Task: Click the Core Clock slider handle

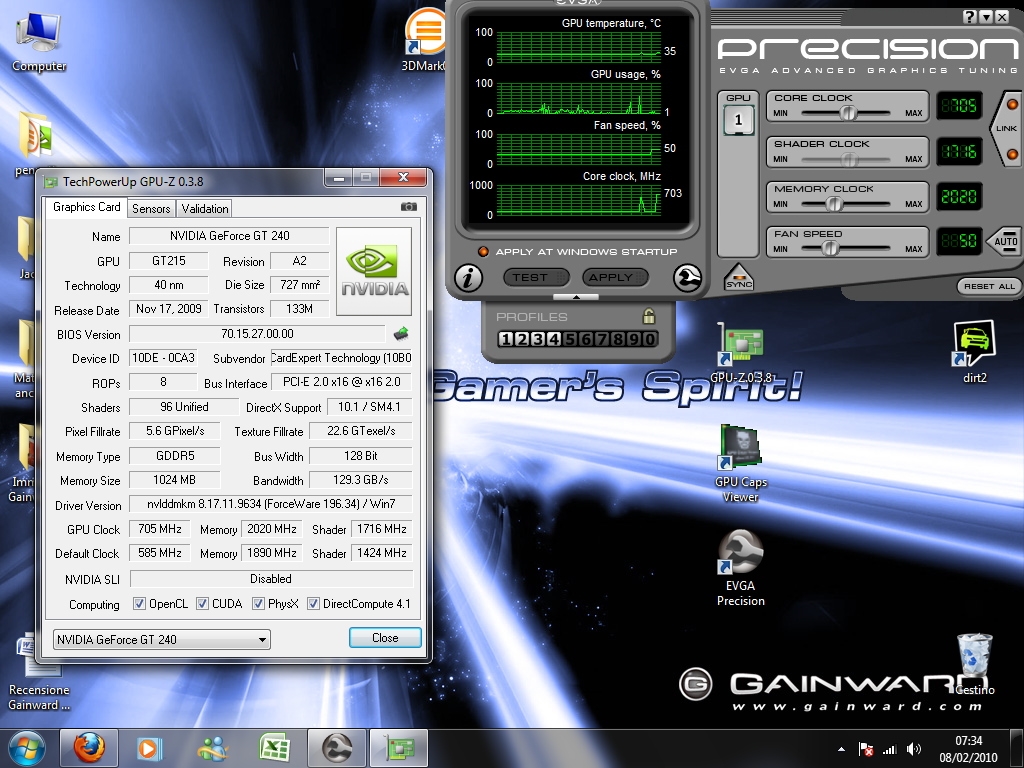Action: (848, 113)
